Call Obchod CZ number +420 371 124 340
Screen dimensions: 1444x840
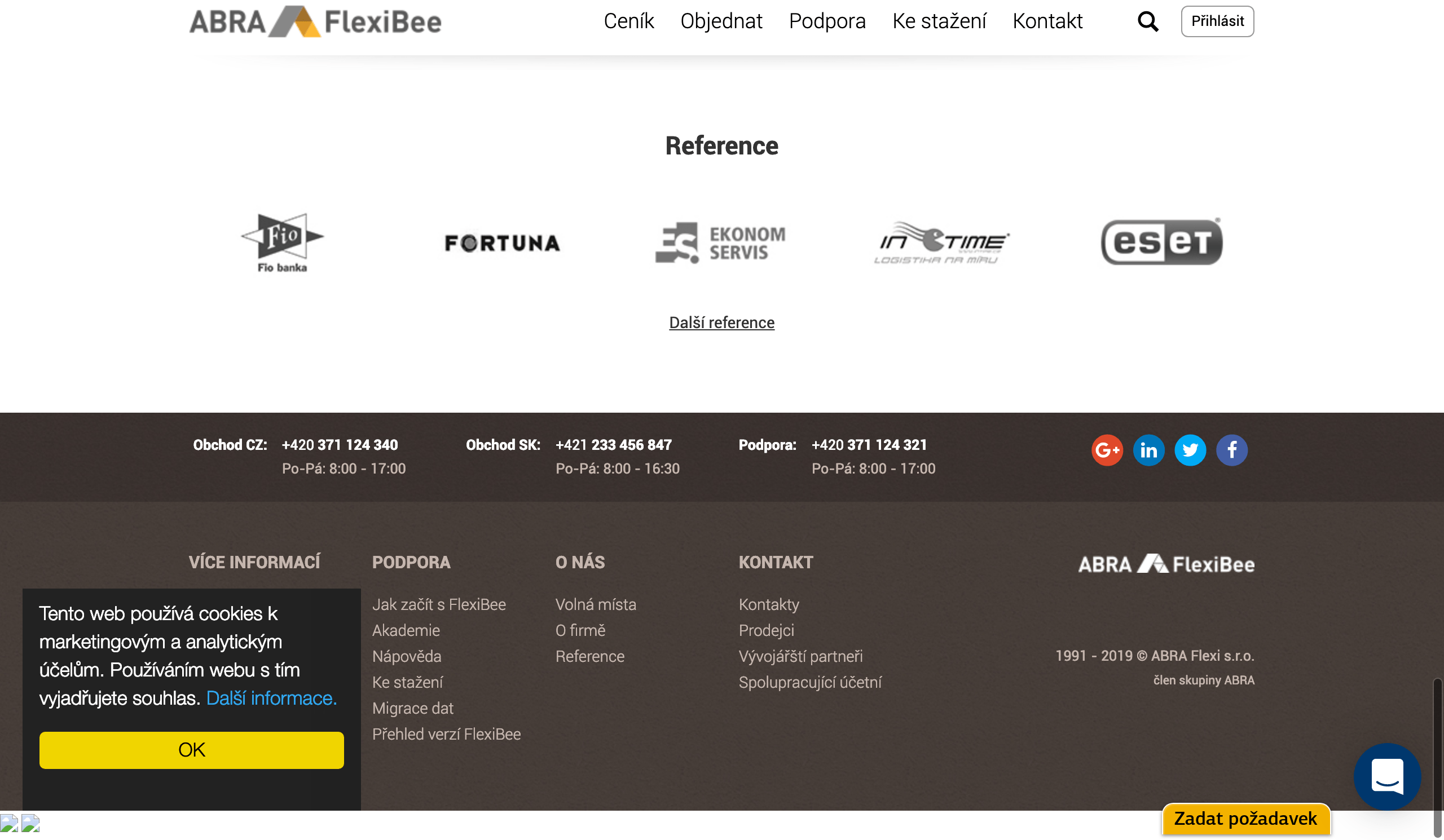pyautogui.click(x=340, y=445)
